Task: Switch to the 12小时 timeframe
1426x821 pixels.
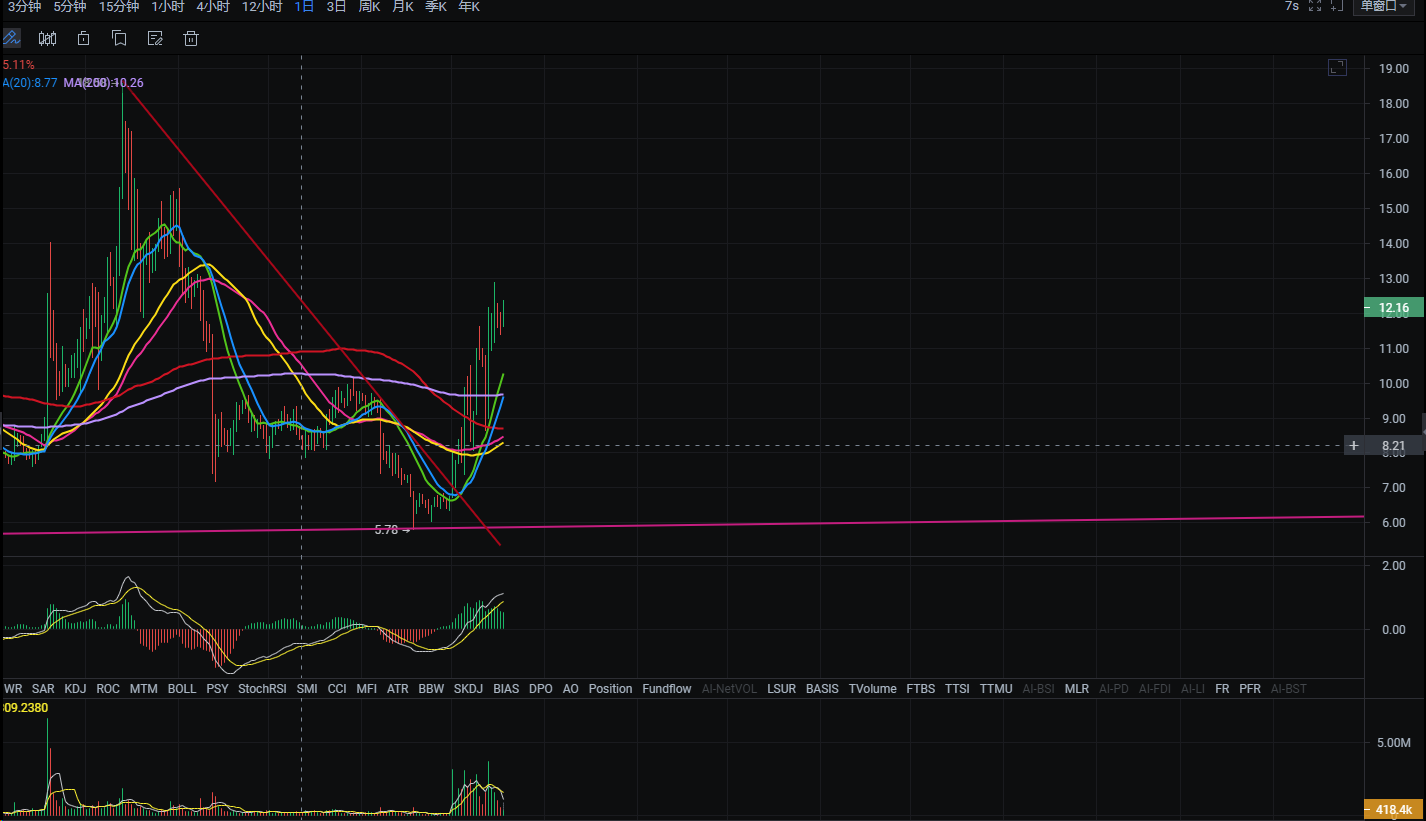Action: coord(262,6)
